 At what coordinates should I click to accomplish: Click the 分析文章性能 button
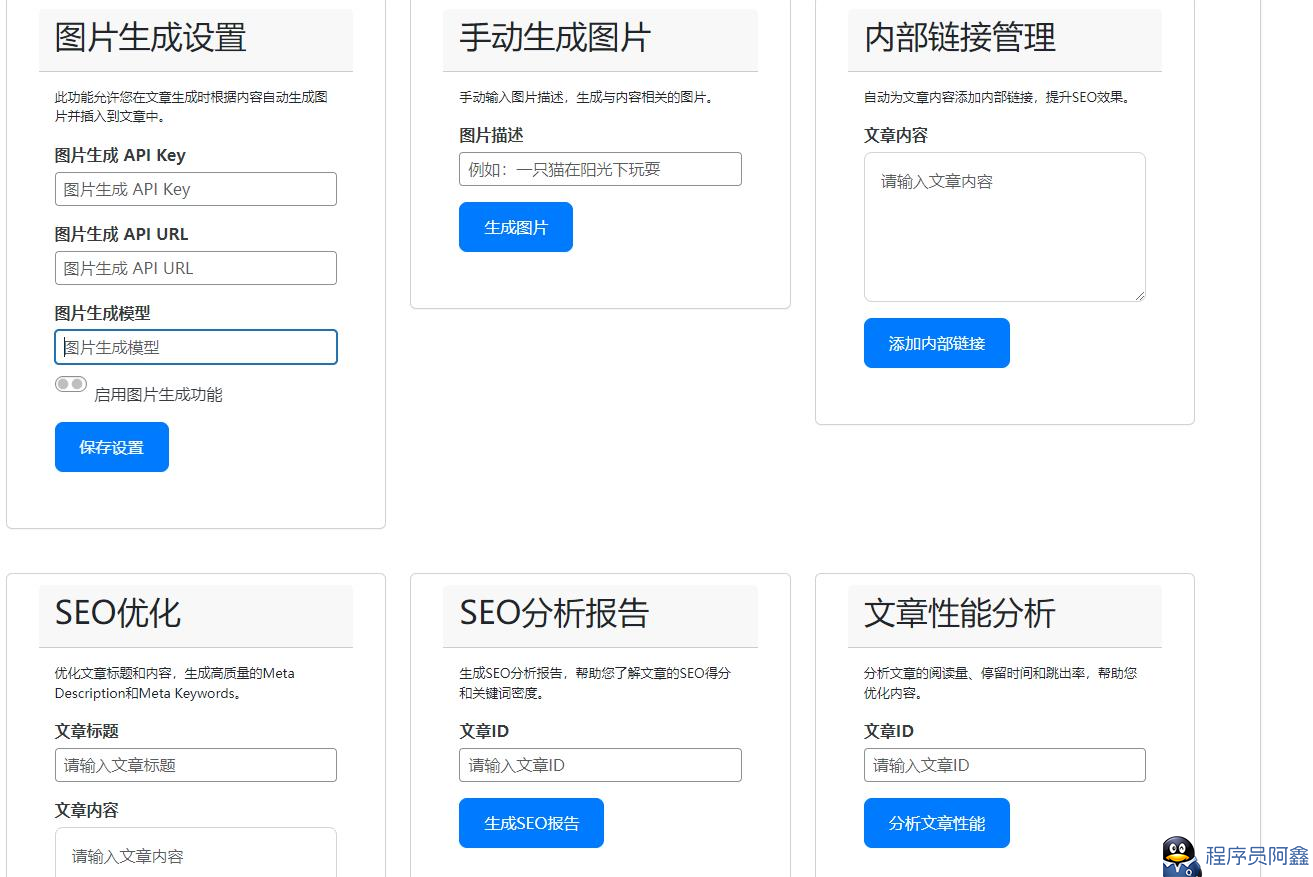(x=937, y=823)
